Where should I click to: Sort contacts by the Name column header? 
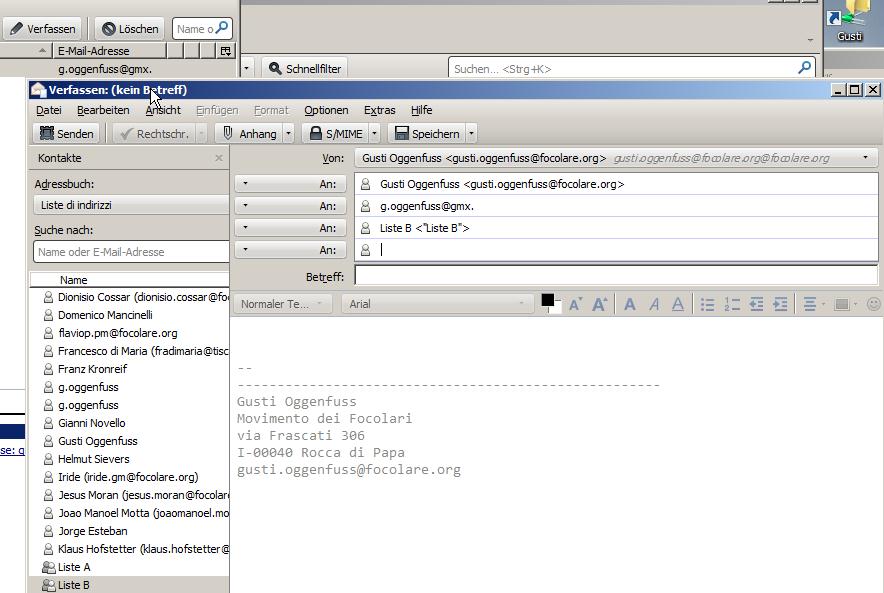130,280
